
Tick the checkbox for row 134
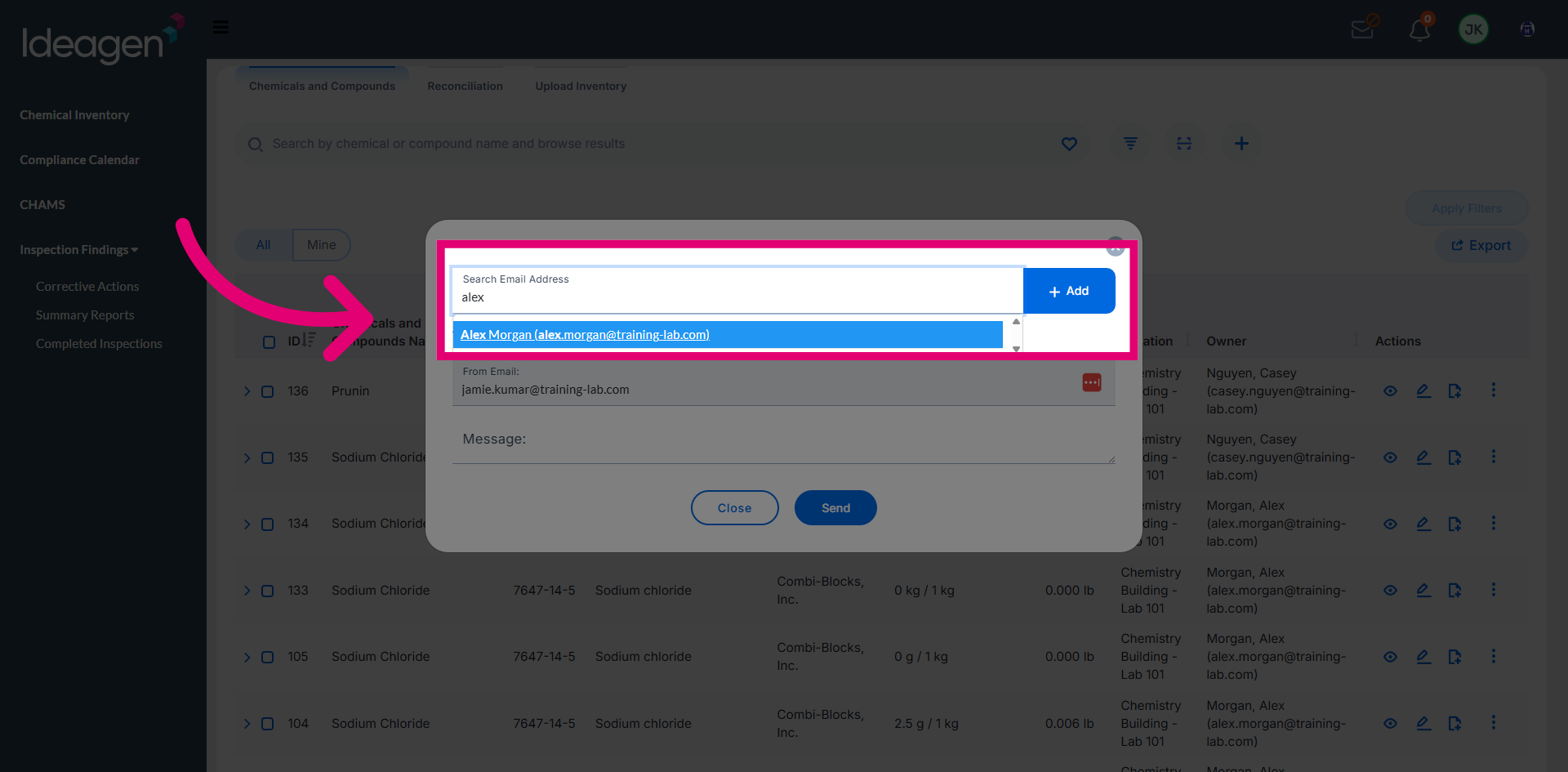(x=267, y=524)
